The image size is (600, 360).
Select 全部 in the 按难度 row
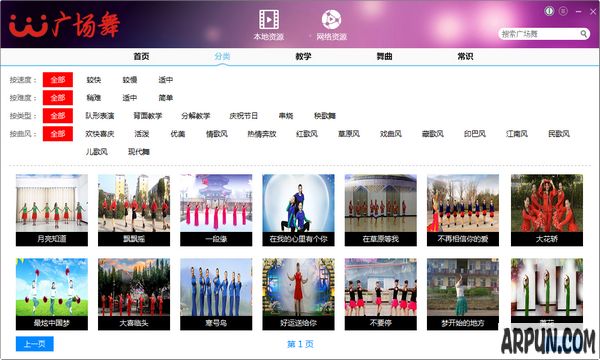(58, 98)
